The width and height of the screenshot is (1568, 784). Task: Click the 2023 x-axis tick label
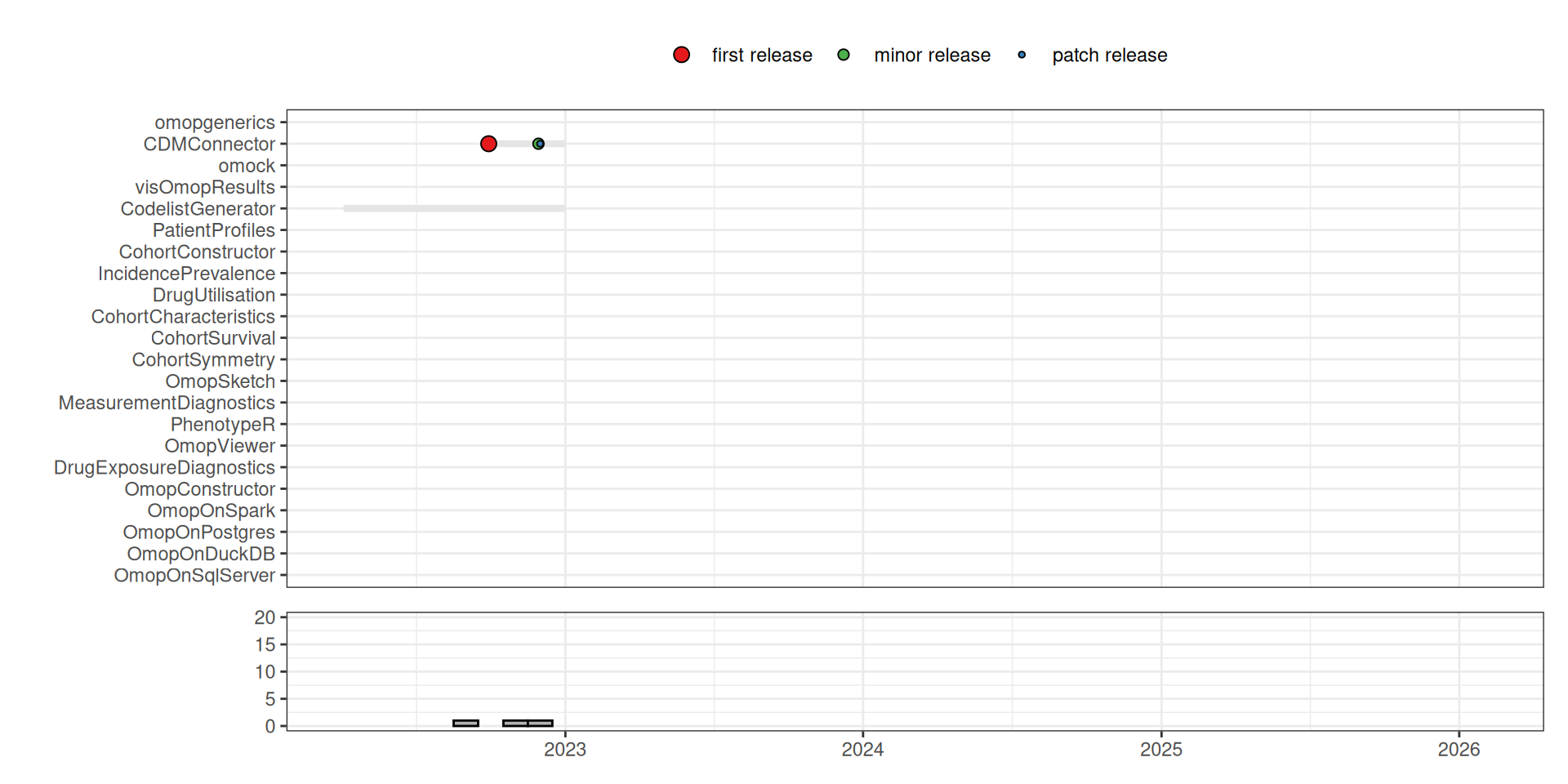pos(565,750)
